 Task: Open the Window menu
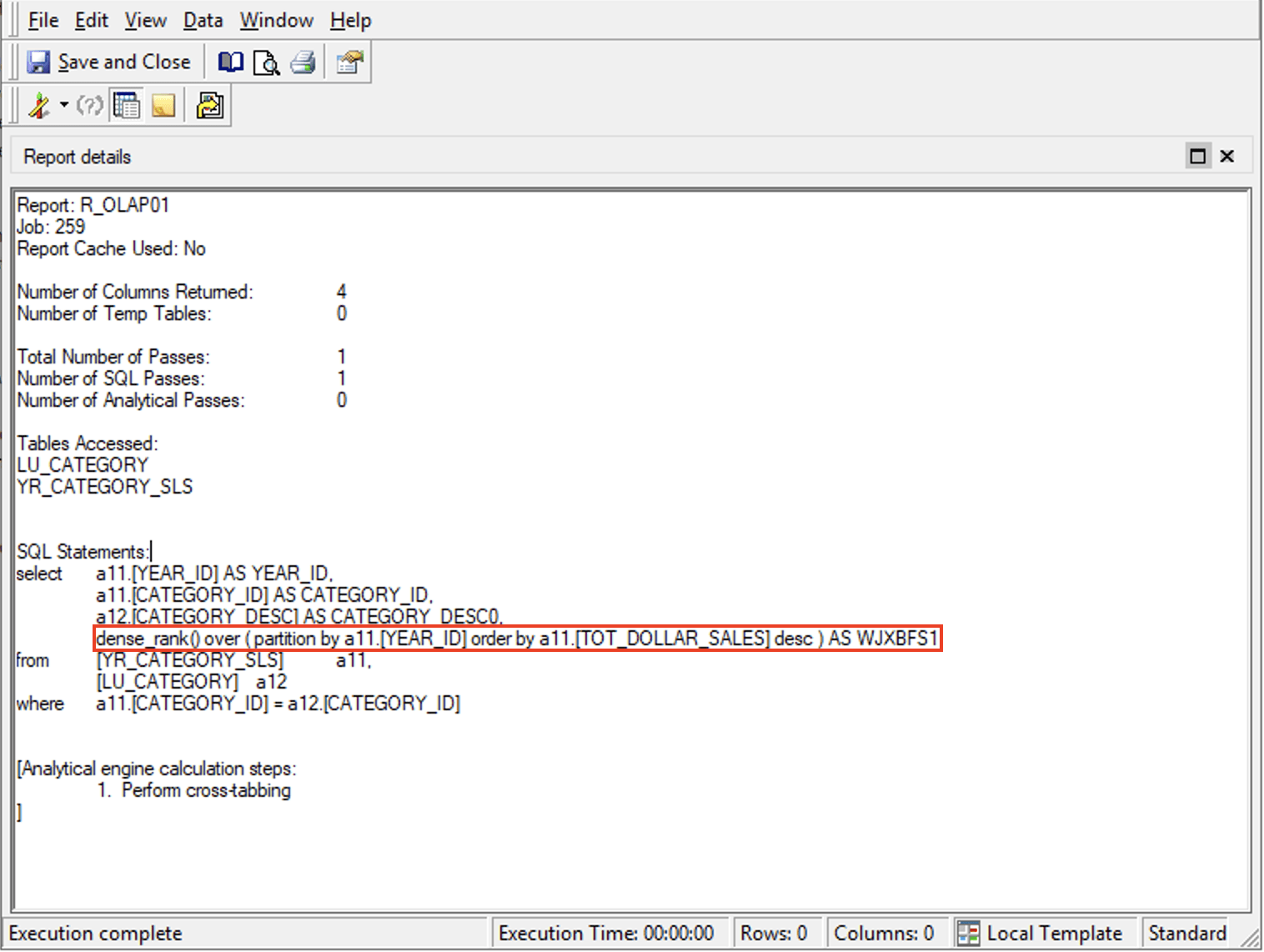pos(276,20)
